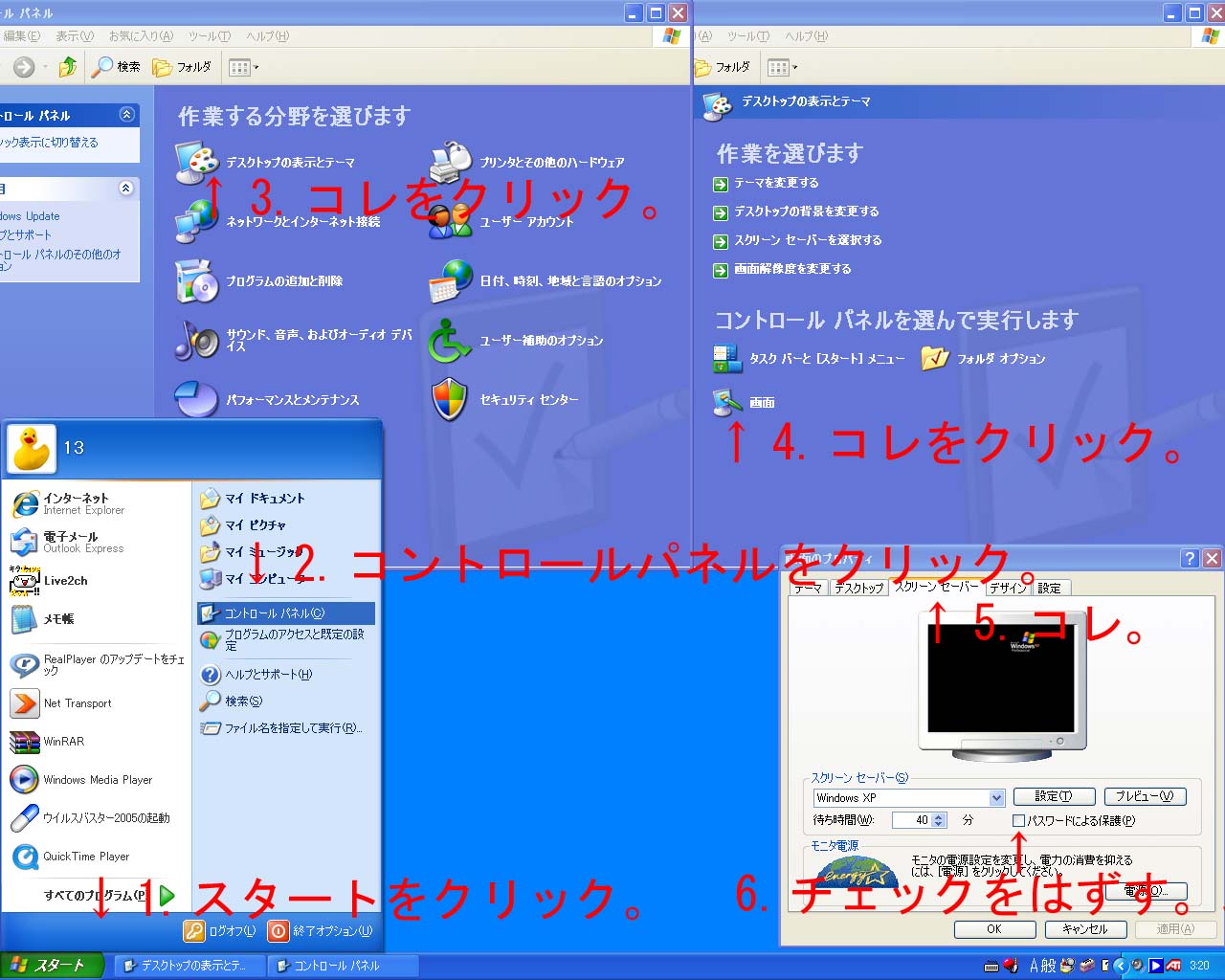Open セキュリティ センター shield icon

pyautogui.click(x=451, y=399)
